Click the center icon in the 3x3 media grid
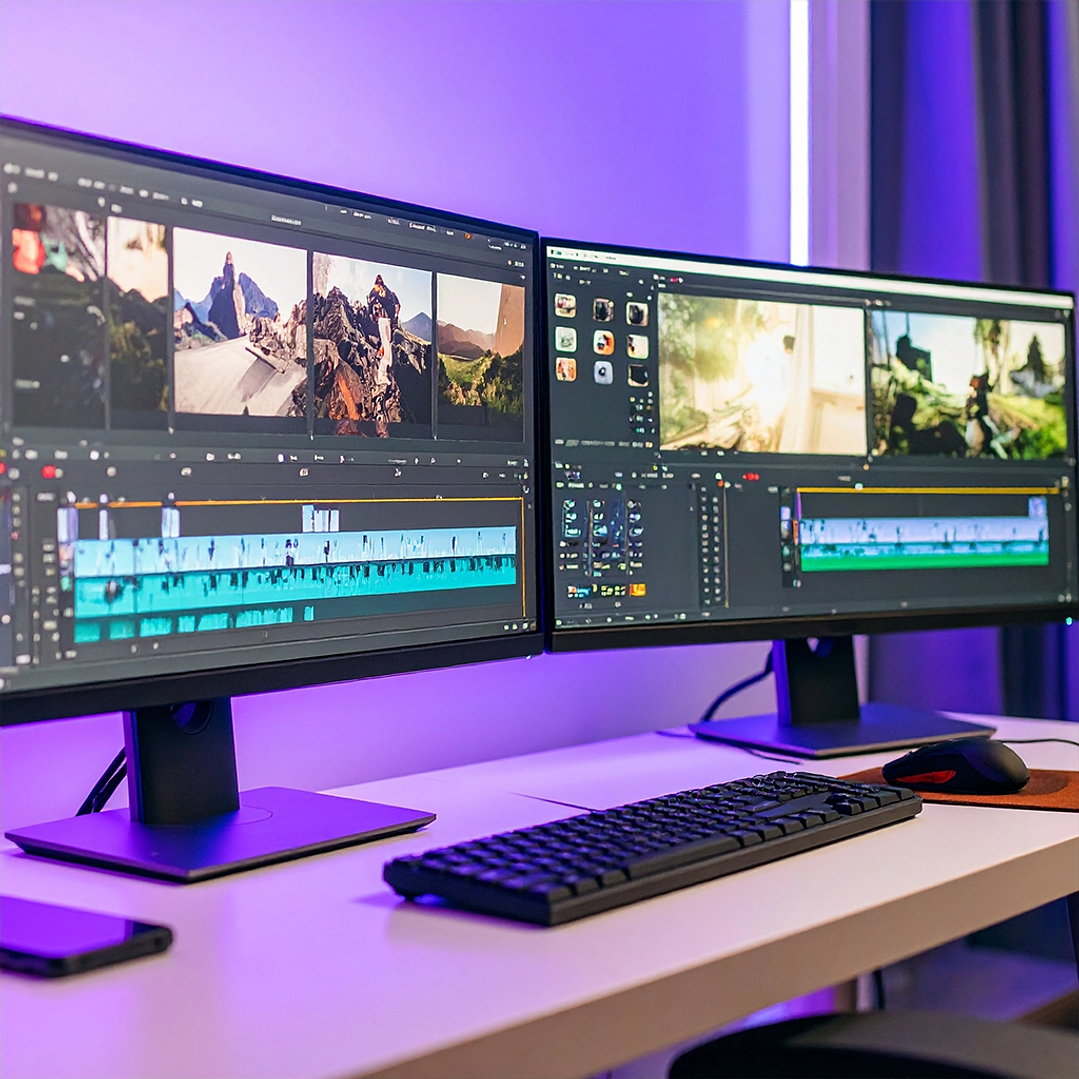Screen dimensions: 1079x1079 (x=603, y=342)
